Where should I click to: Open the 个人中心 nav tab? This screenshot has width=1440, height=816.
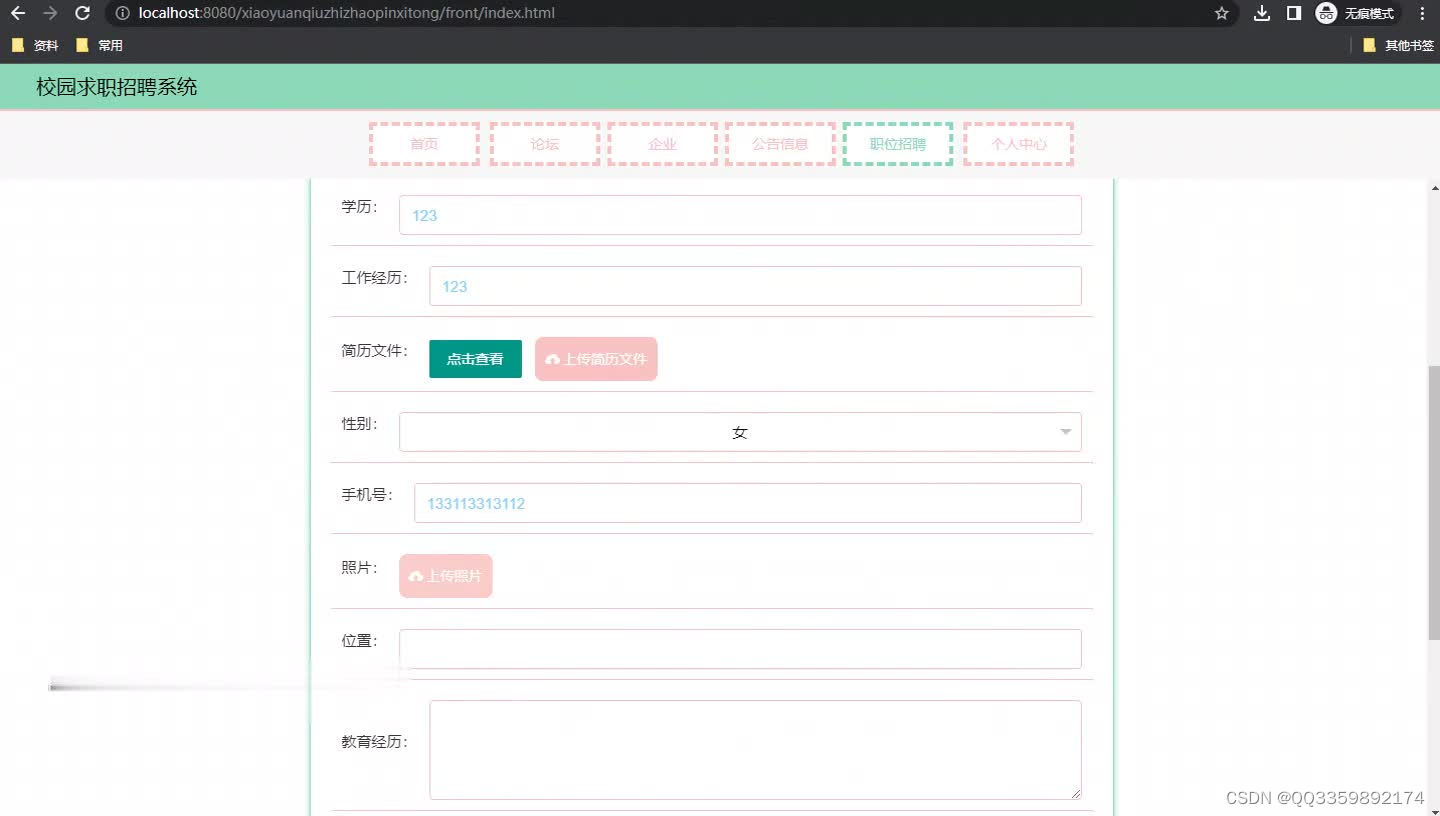click(x=1018, y=144)
